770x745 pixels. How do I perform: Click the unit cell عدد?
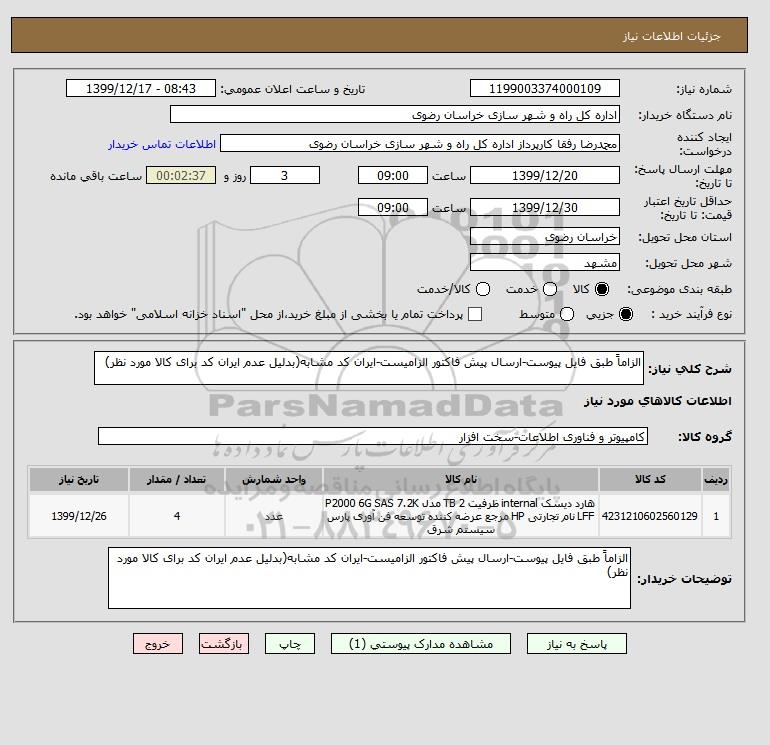point(274,516)
